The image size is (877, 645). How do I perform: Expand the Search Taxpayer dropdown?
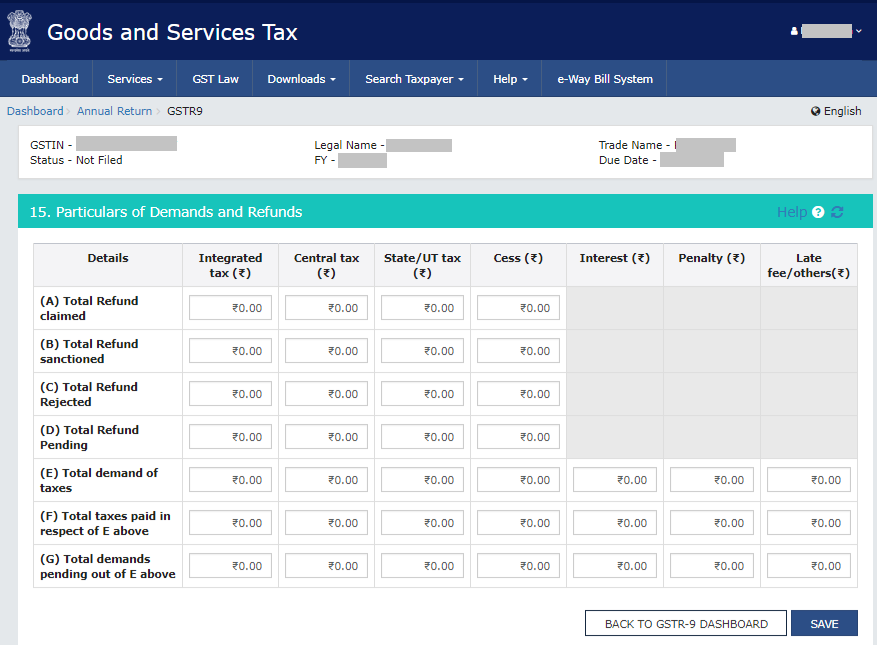(414, 79)
